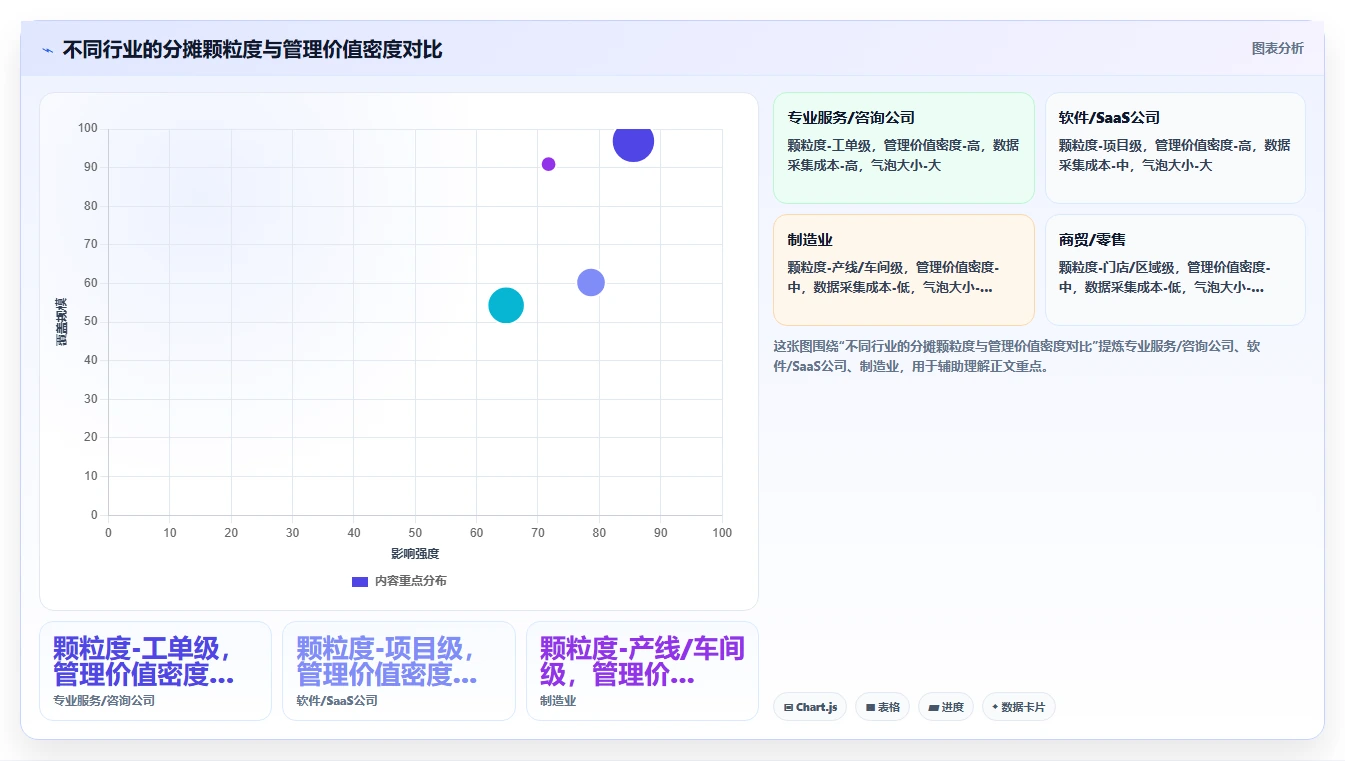Select the 颗粒度-工单级 stat card

(x=155, y=671)
